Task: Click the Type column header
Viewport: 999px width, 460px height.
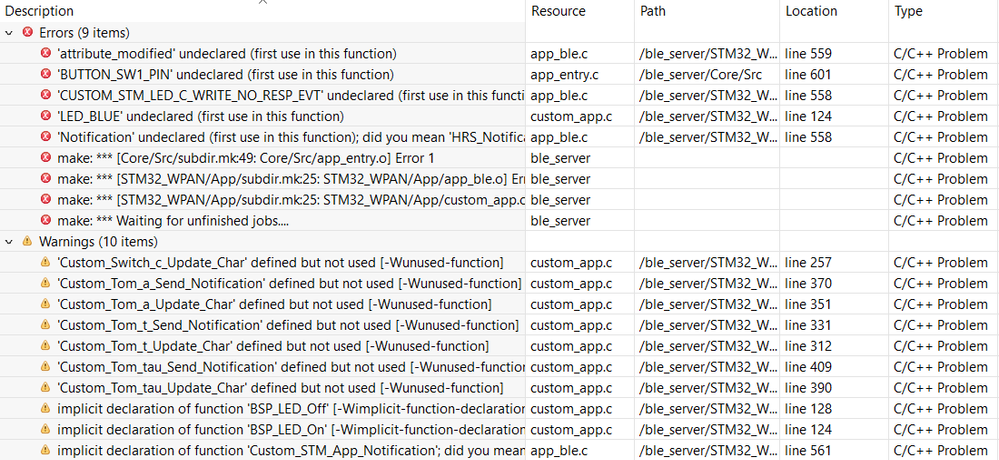Action: pyautogui.click(x=909, y=11)
